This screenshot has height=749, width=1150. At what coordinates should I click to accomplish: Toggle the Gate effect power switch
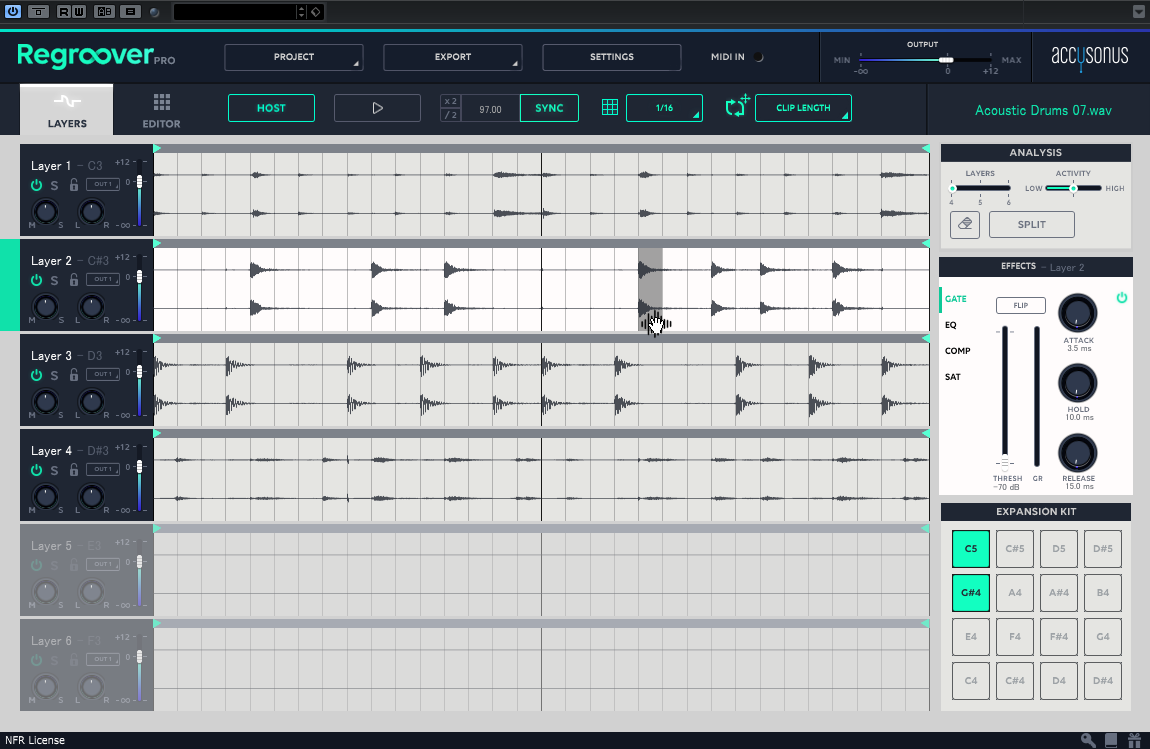click(x=1121, y=298)
